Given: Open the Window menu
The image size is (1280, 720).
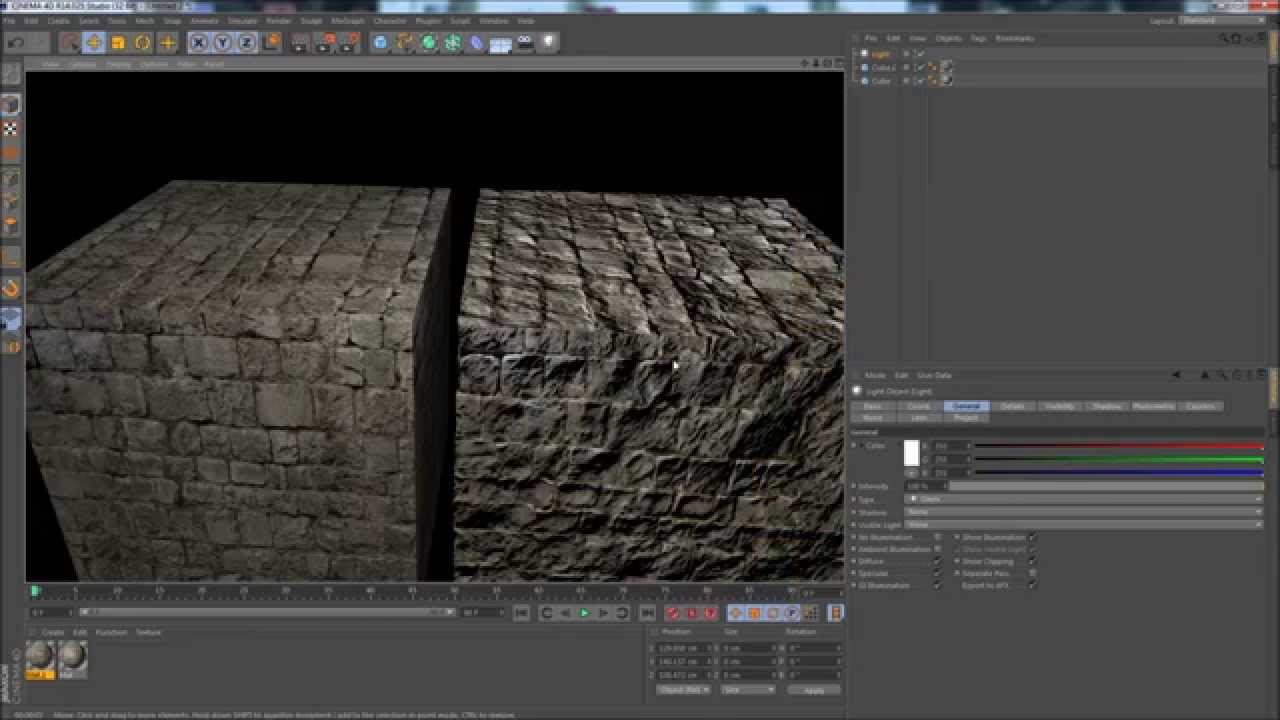Looking at the screenshot, I should click(493, 20).
